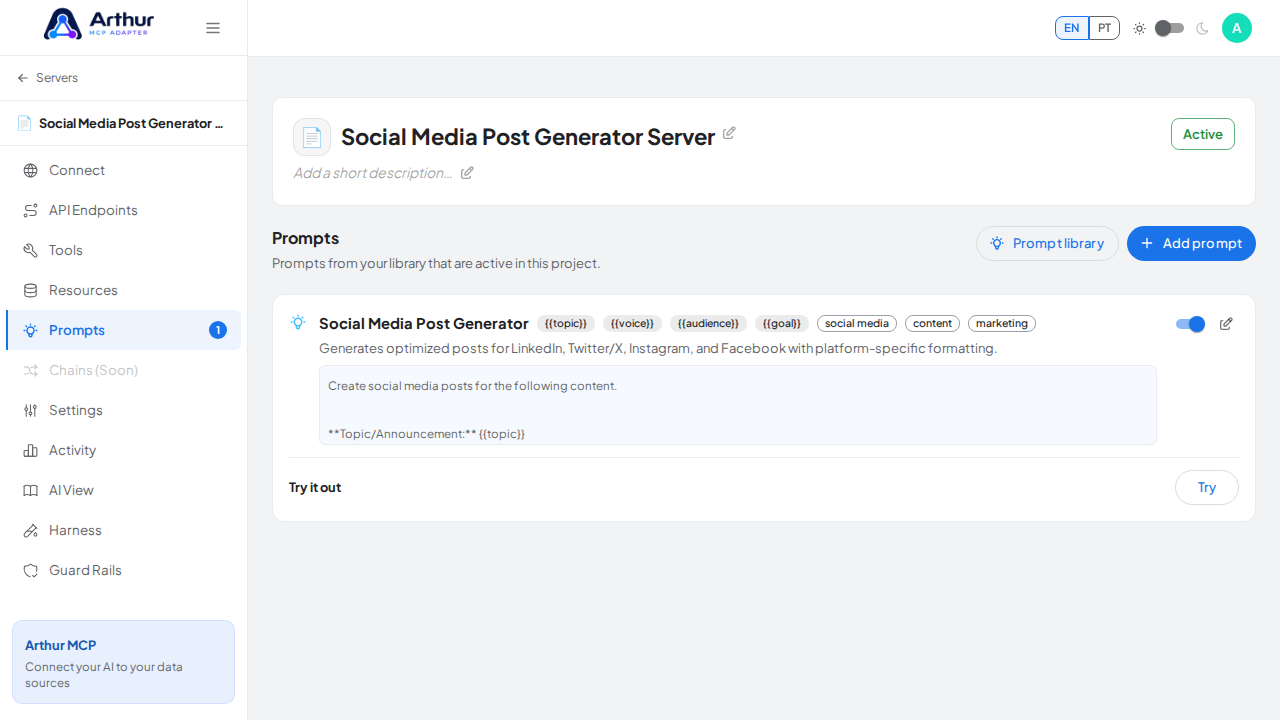This screenshot has height=720, width=1280.
Task: Edit short description pencil icon
Action: [x=467, y=173]
